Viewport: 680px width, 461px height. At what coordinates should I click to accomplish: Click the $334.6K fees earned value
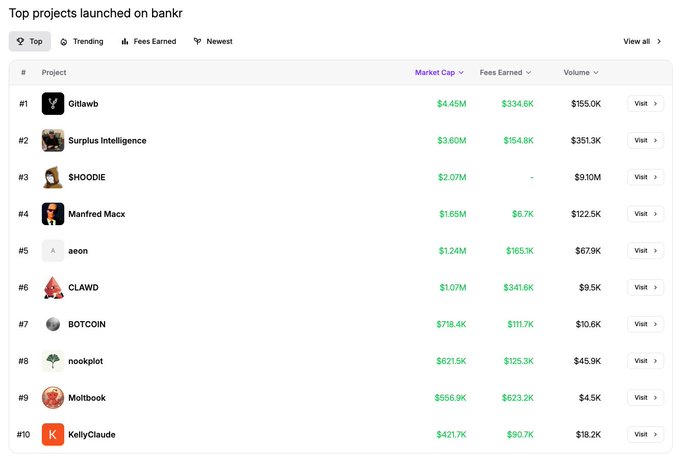click(517, 104)
